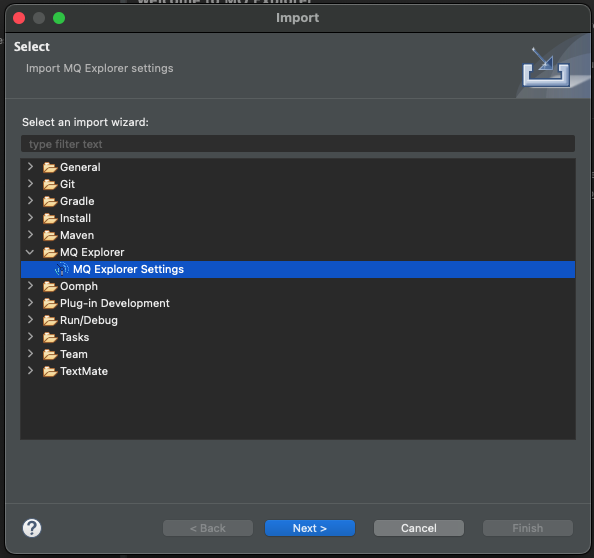Viewport: 594px width, 558px height.
Task: Expand the Plug-in Development category
Action: 30,303
